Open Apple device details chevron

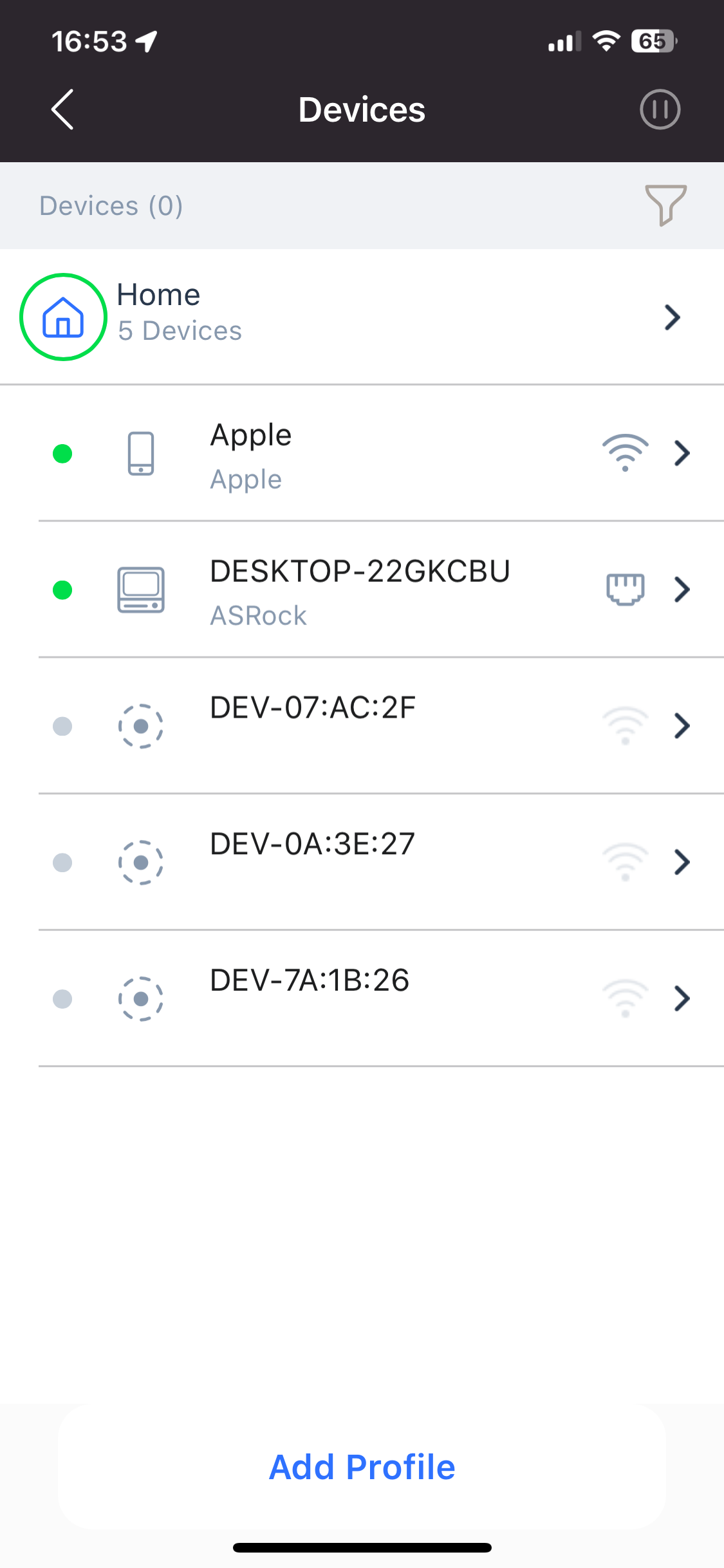pos(682,453)
